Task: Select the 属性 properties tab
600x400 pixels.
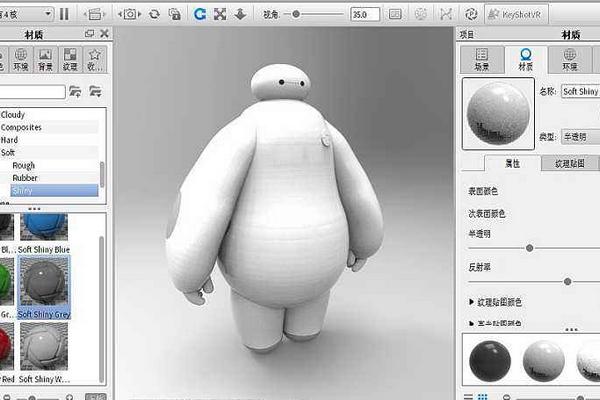Action: pyautogui.click(x=512, y=163)
